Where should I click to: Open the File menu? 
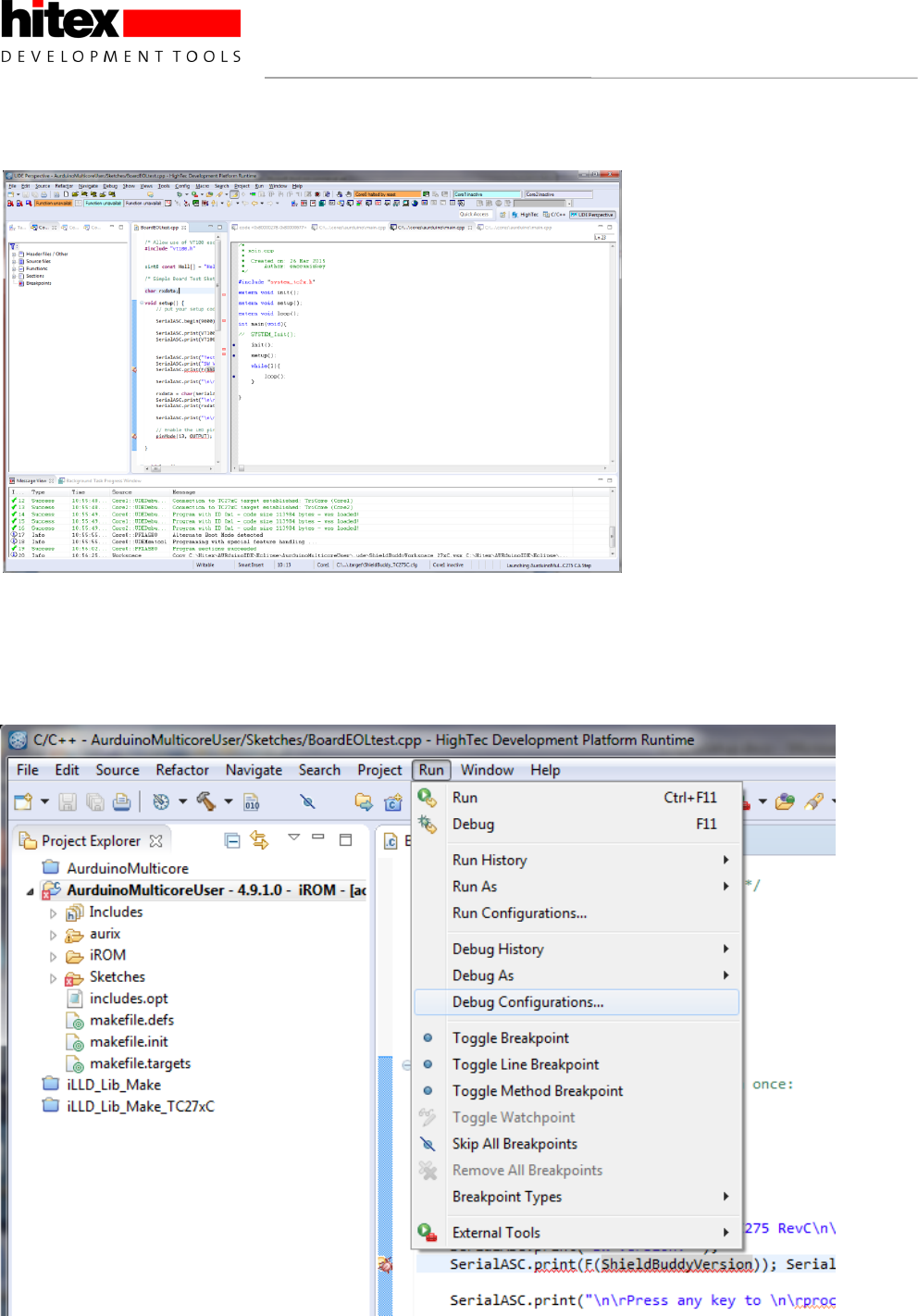click(28, 770)
